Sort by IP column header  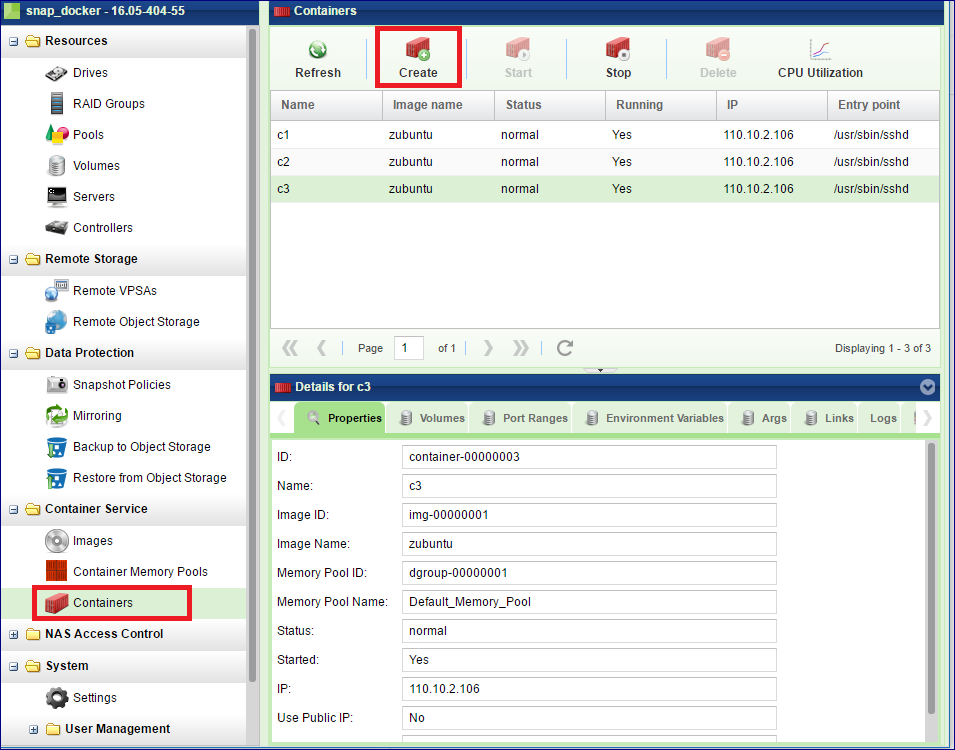(x=772, y=105)
